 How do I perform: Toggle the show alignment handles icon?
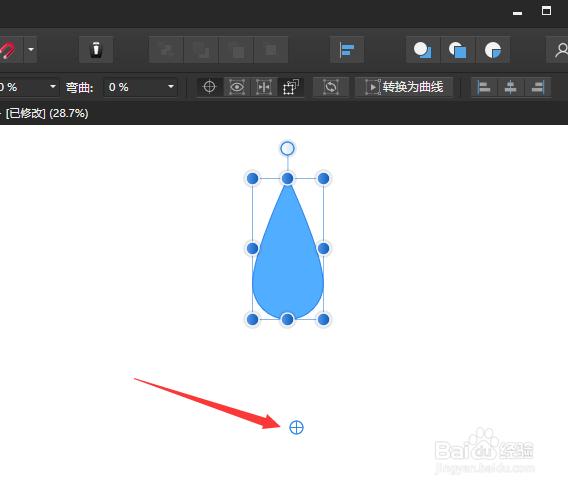264,87
